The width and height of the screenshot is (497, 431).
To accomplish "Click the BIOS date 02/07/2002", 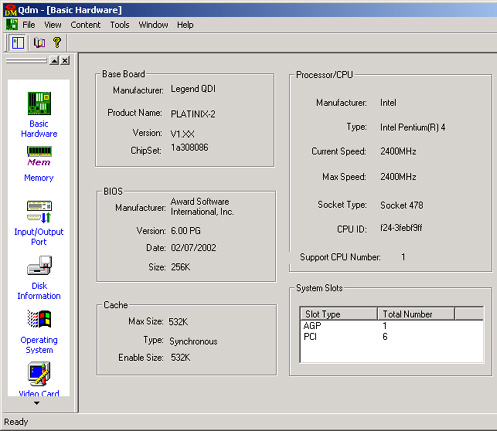I will [193, 248].
